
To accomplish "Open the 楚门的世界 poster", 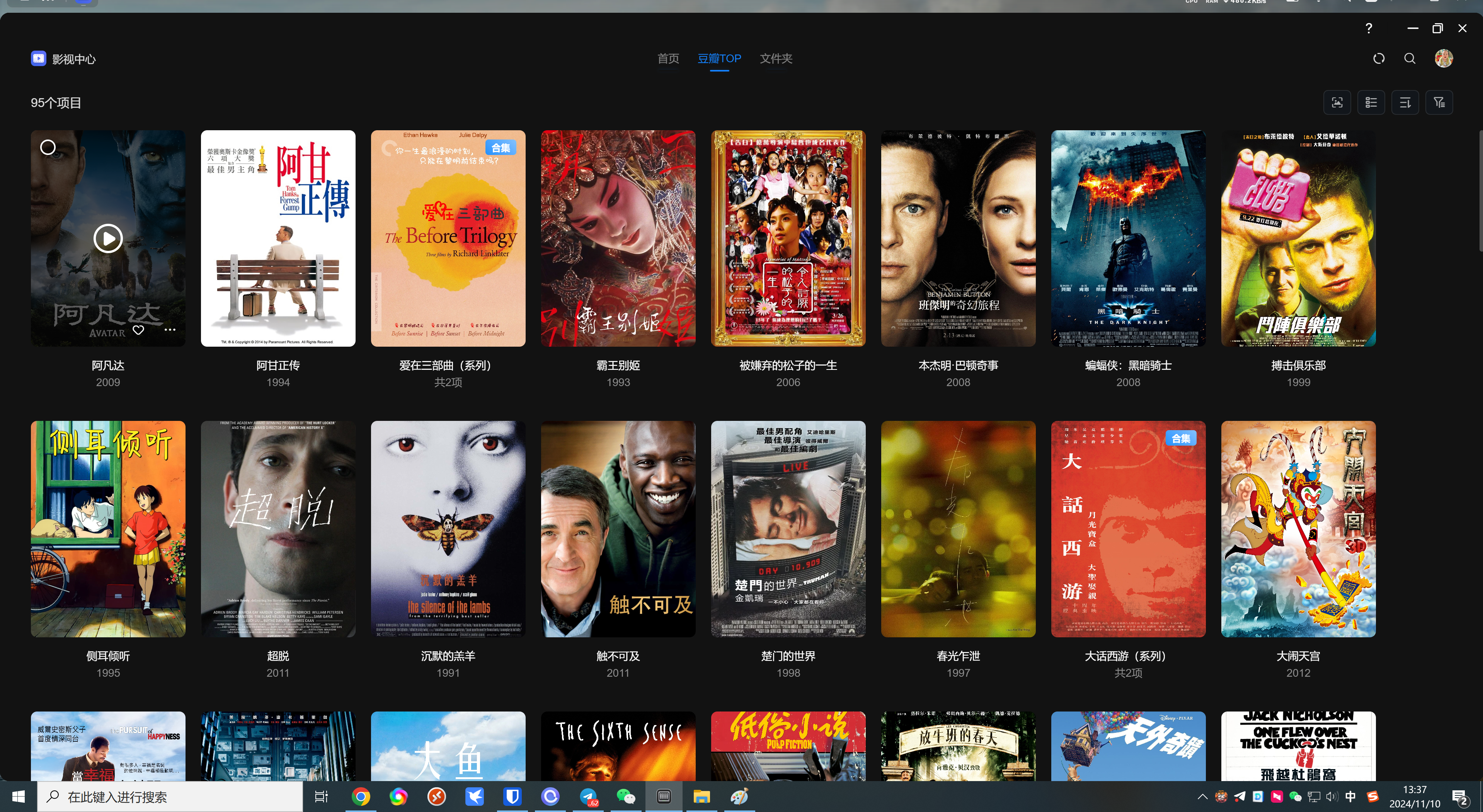I will [788, 529].
